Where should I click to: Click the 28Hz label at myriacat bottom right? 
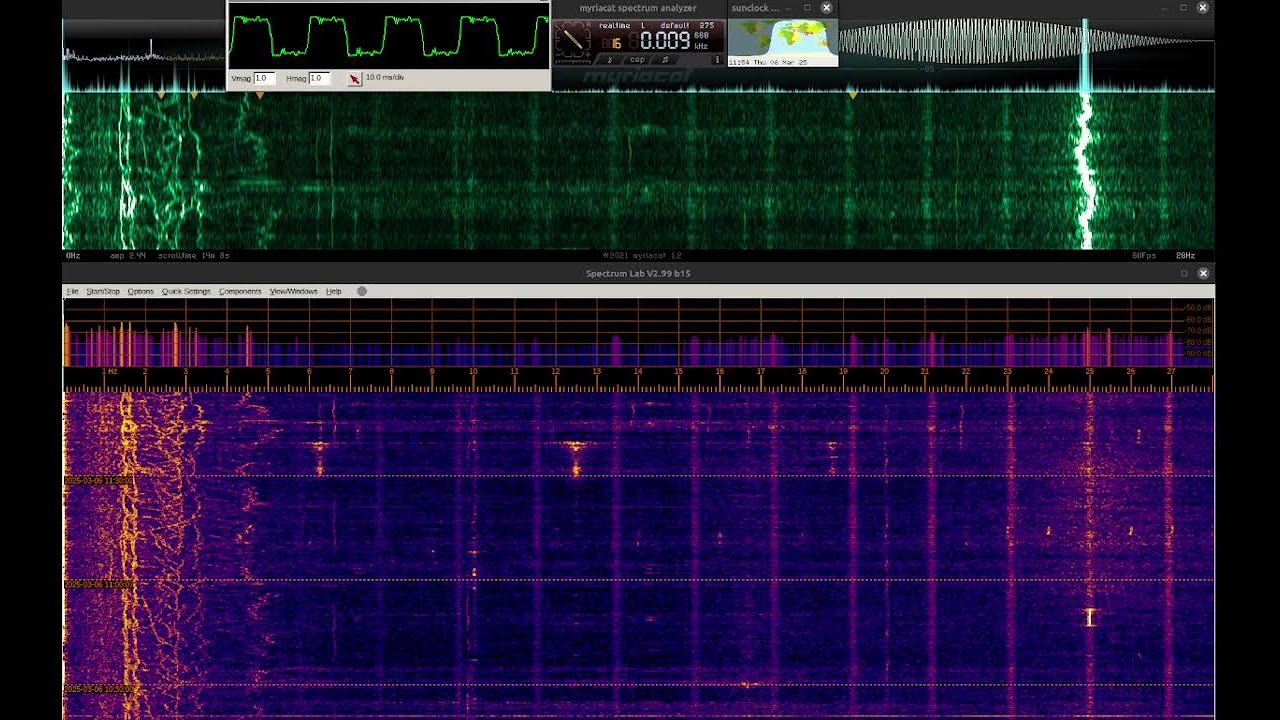(x=1184, y=256)
